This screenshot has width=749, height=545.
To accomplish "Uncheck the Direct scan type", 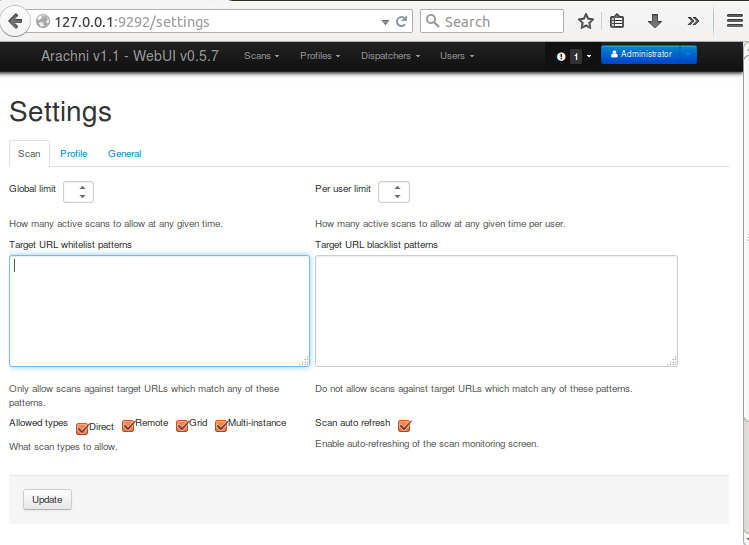I will 82,428.
